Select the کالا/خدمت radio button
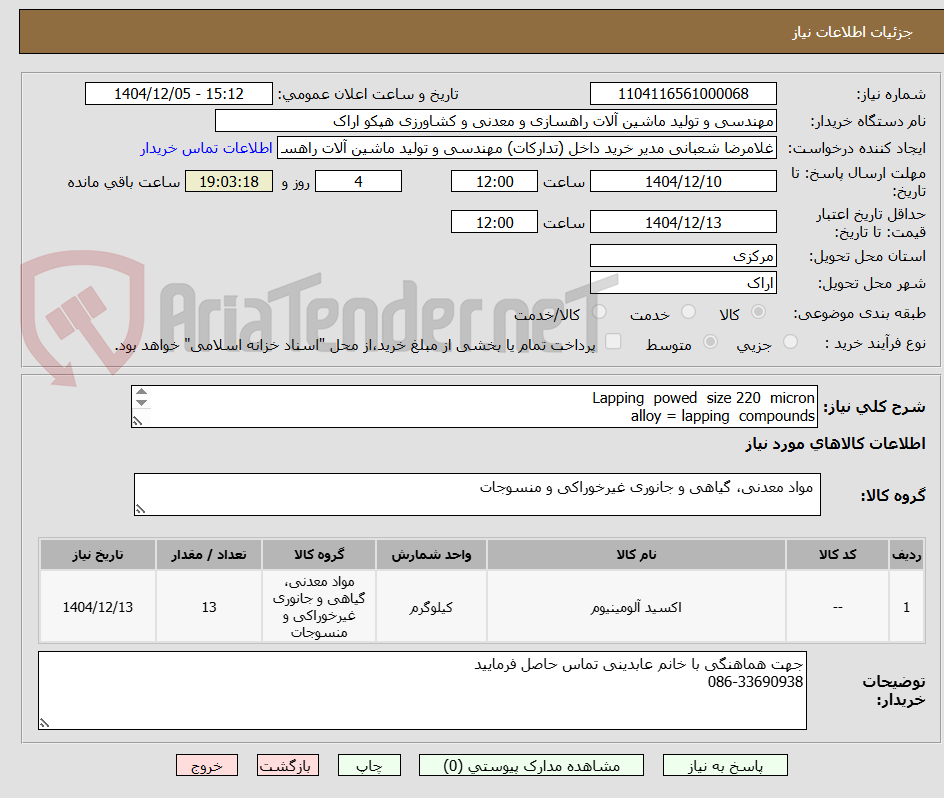This screenshot has height=798, width=944. 599,312
